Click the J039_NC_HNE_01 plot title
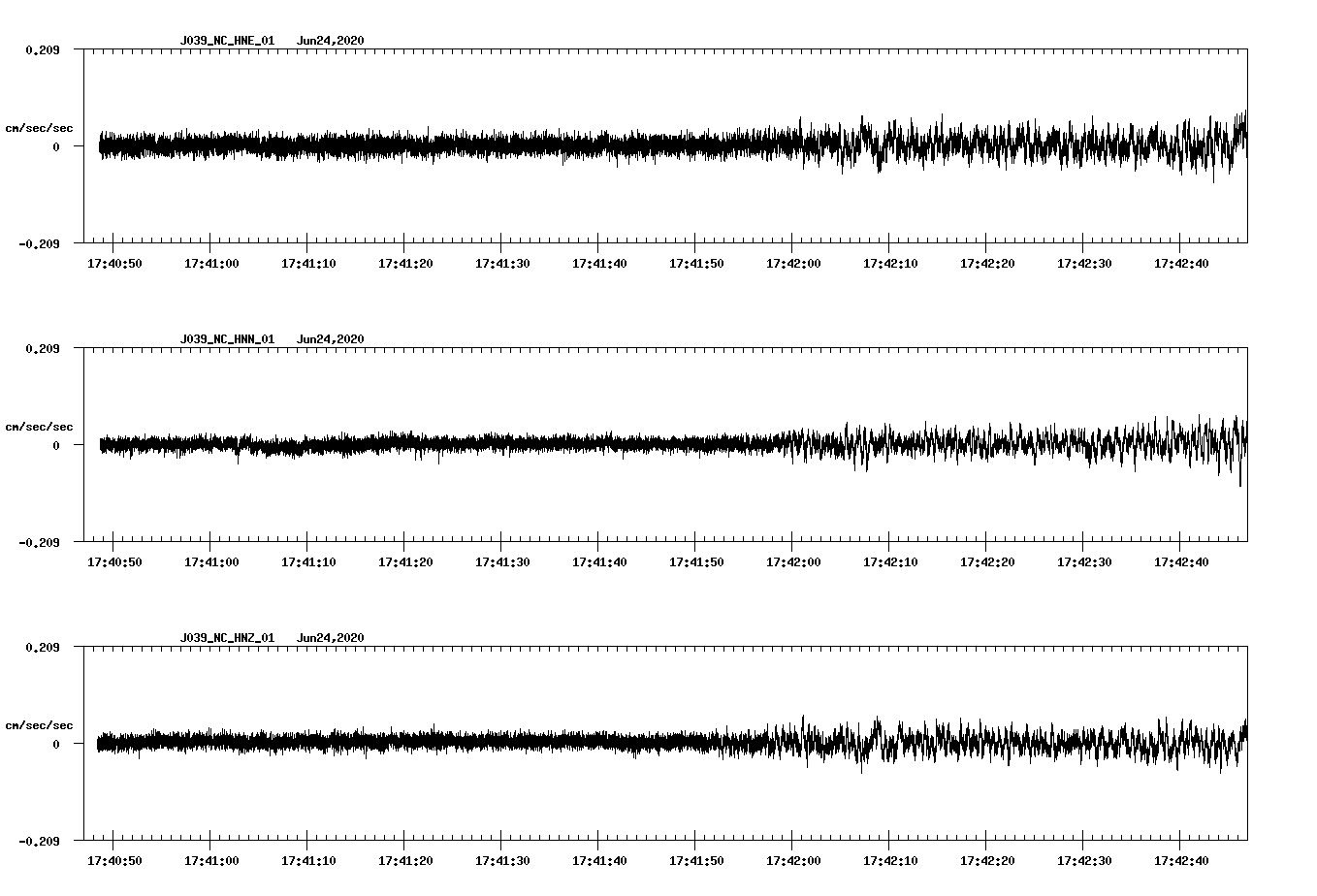The width and height of the screenshot is (1317, 896). 227,41
